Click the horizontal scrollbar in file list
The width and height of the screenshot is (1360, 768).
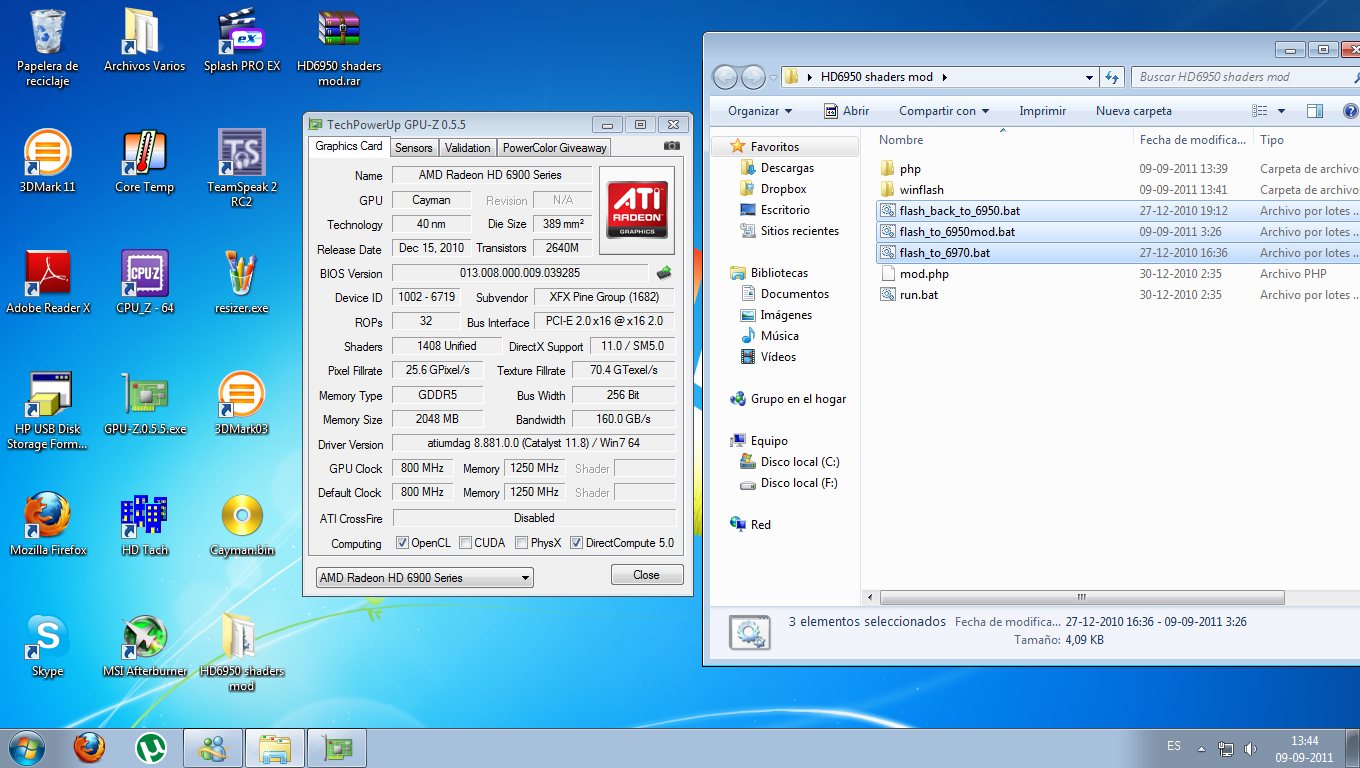click(x=1082, y=597)
